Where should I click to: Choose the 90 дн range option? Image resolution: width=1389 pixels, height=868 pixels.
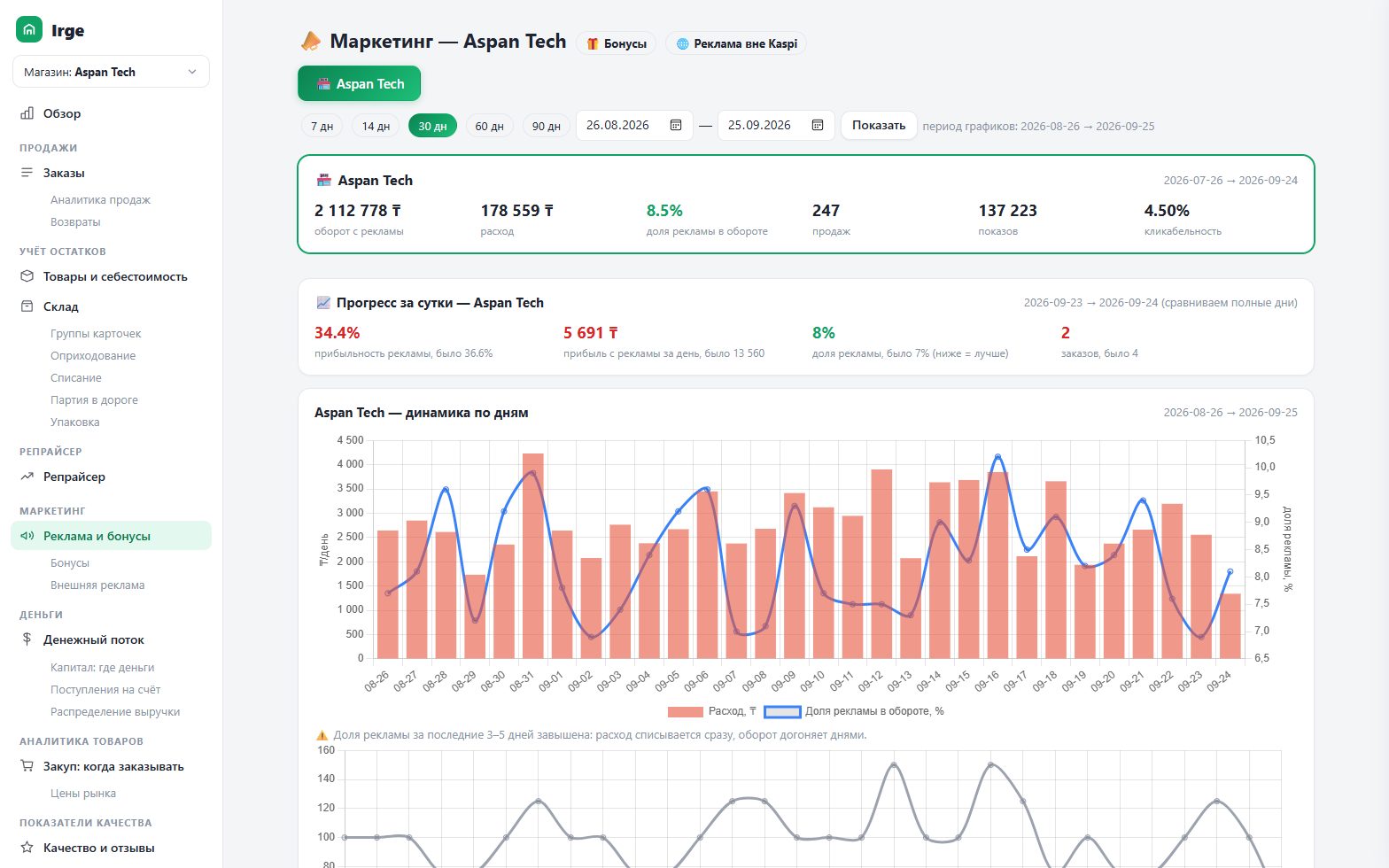[546, 126]
